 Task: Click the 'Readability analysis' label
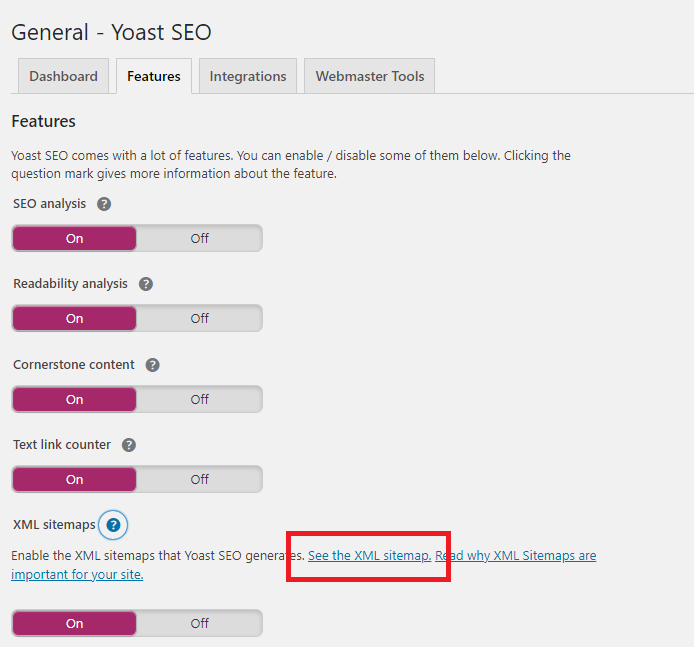point(70,284)
